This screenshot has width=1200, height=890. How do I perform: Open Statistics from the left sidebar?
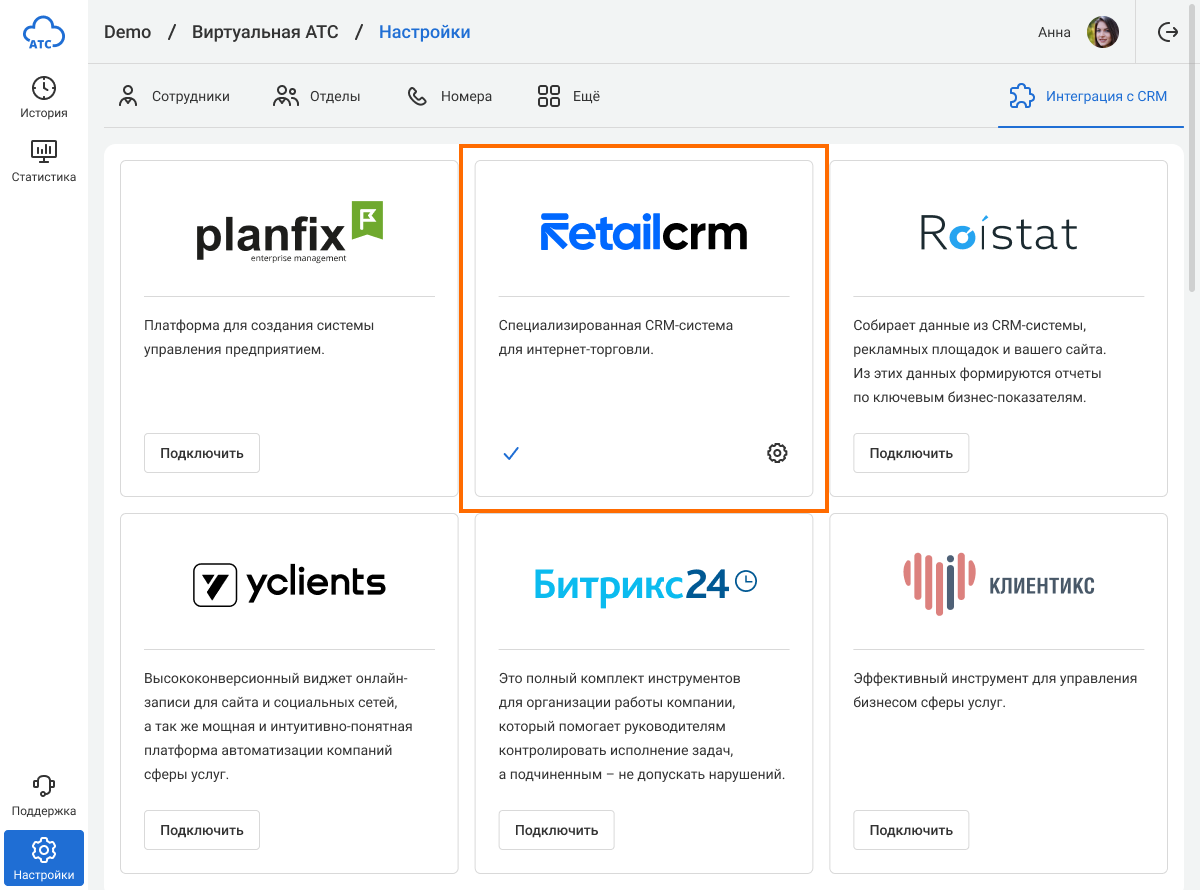44,161
